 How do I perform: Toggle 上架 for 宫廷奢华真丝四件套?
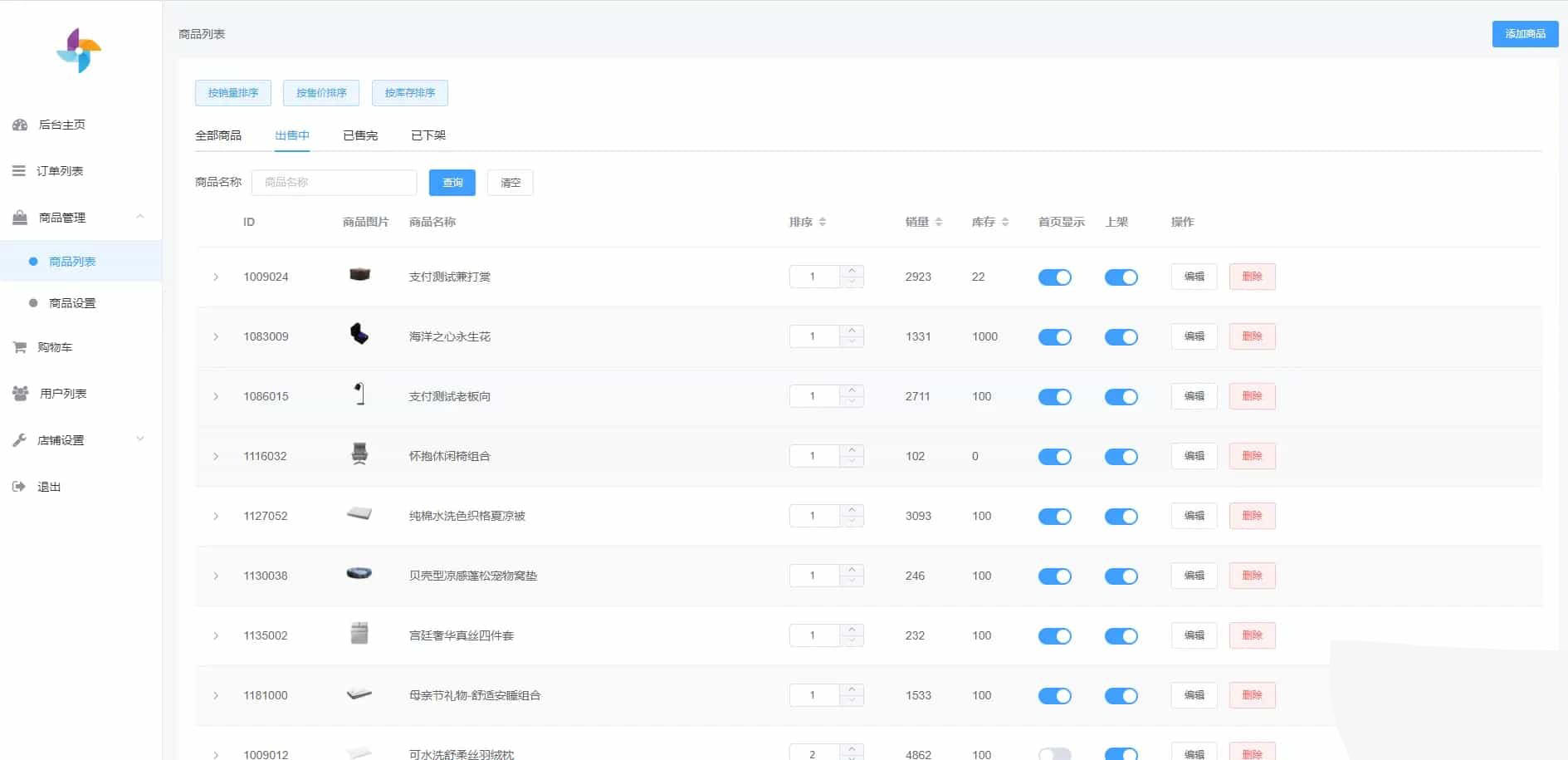(x=1121, y=636)
